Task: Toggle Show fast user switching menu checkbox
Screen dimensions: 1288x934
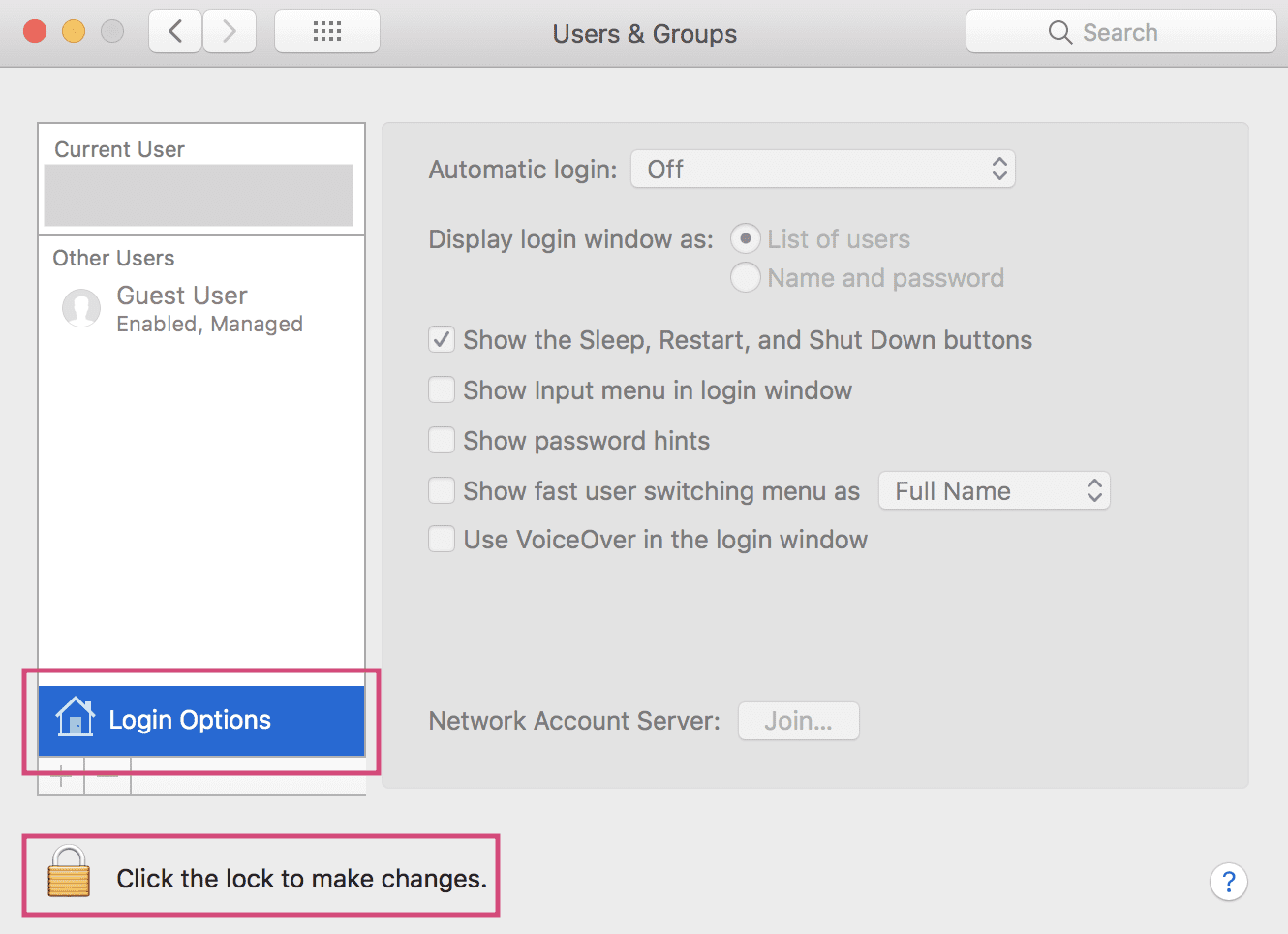Action: pyautogui.click(x=442, y=491)
